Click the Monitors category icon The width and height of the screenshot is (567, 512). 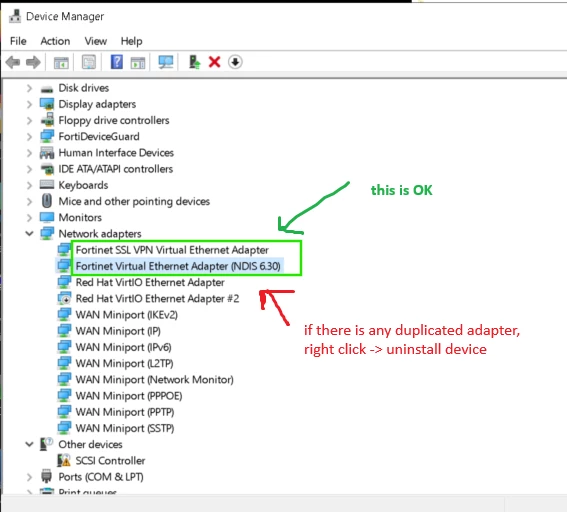47,217
